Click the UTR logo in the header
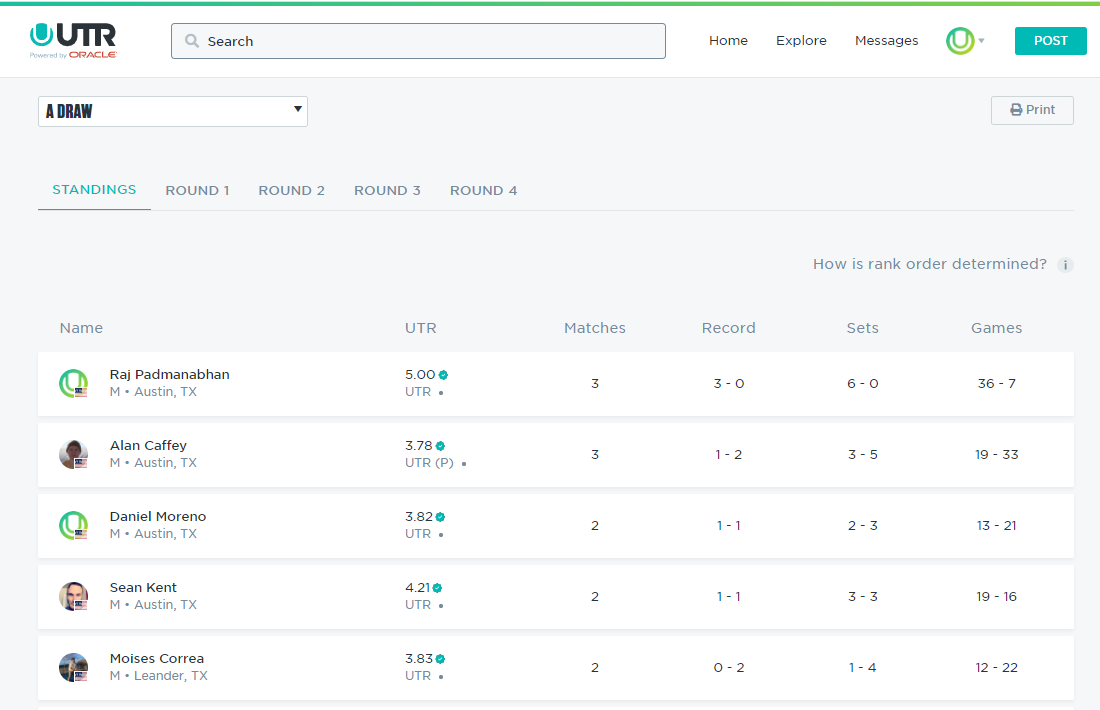 73,40
